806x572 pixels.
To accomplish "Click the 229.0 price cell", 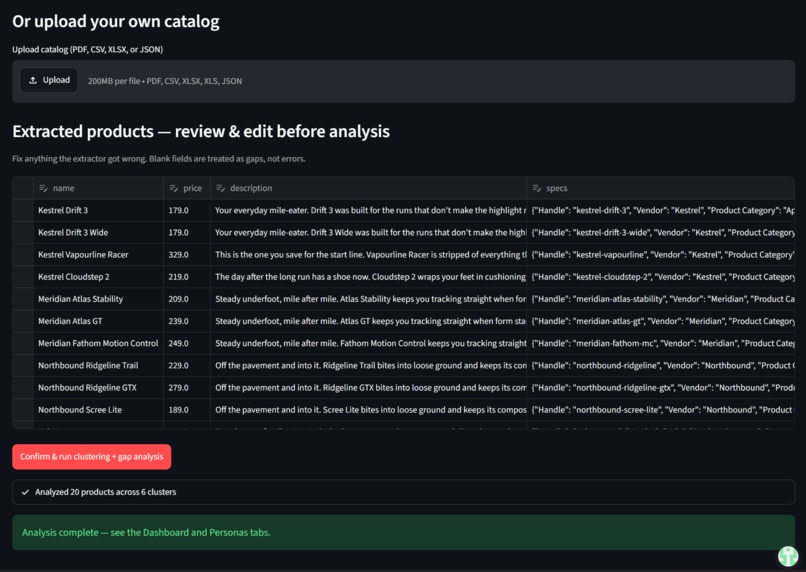I will (x=187, y=365).
